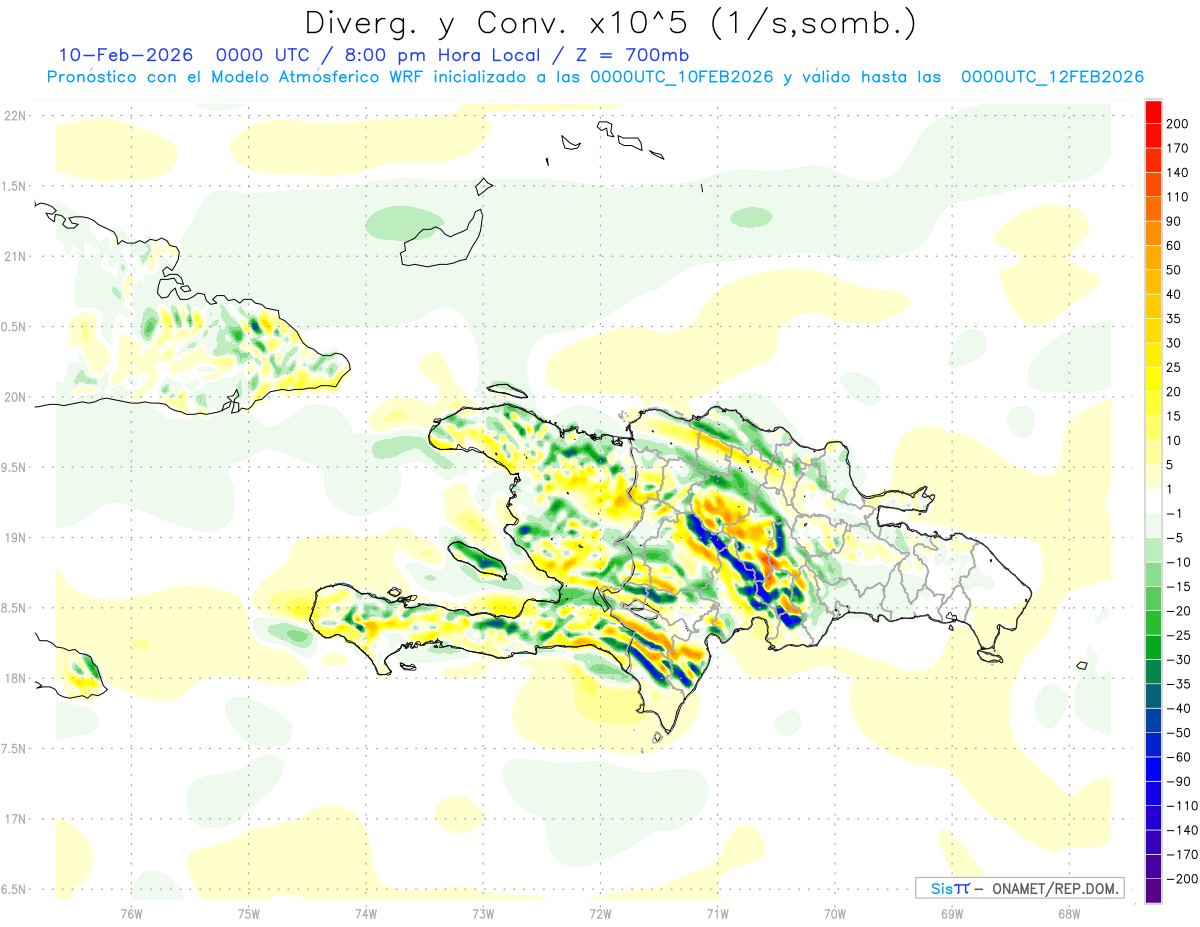1200x927 pixels.
Task: Click the color bar label "-25"
Action: coord(1181,635)
